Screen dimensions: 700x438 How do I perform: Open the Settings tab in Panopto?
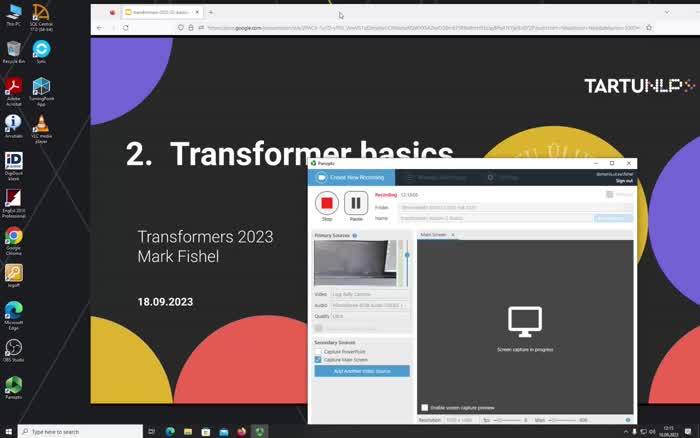[504, 178]
